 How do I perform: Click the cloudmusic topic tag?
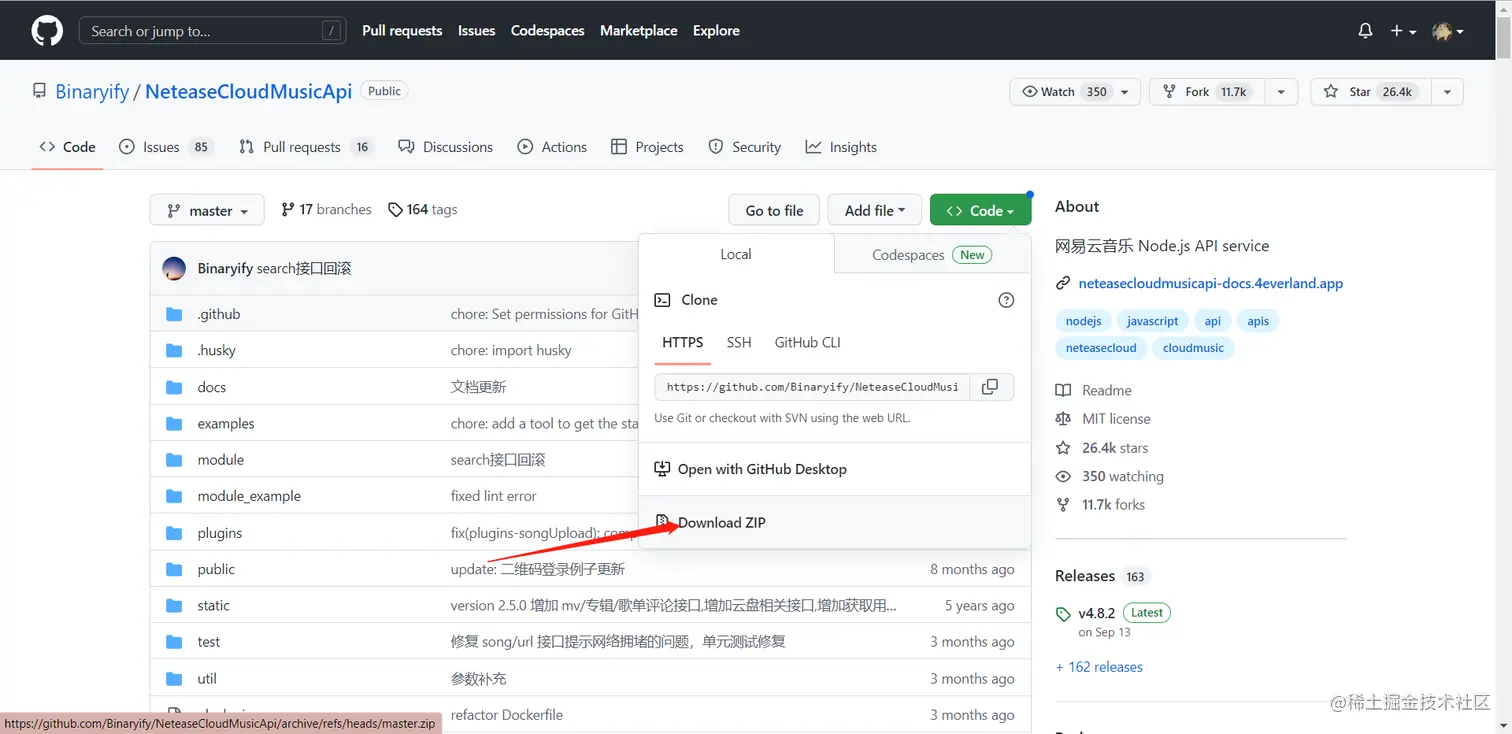coord(1193,348)
